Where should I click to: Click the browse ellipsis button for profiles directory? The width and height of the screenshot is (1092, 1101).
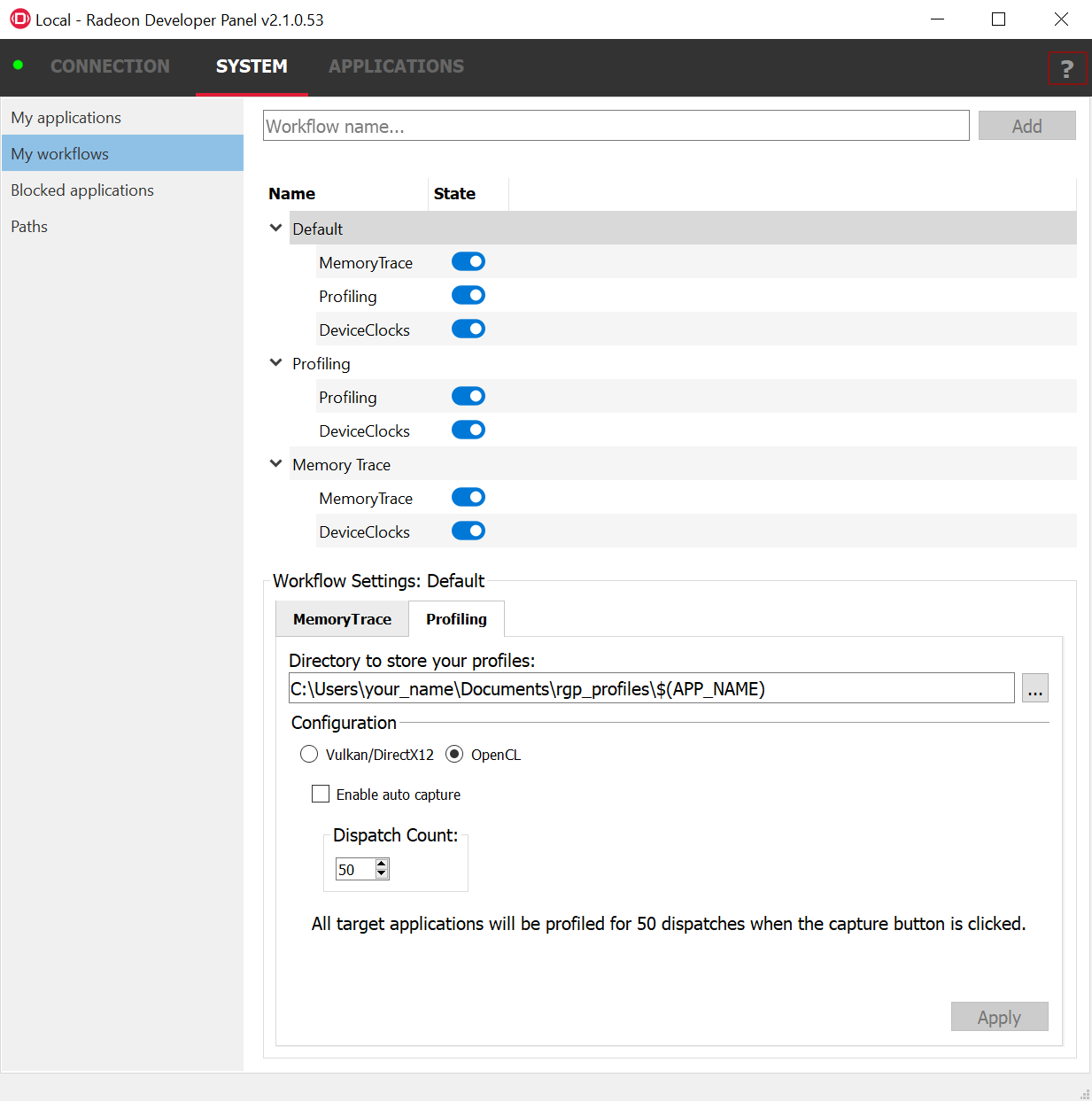pyautogui.click(x=1034, y=688)
